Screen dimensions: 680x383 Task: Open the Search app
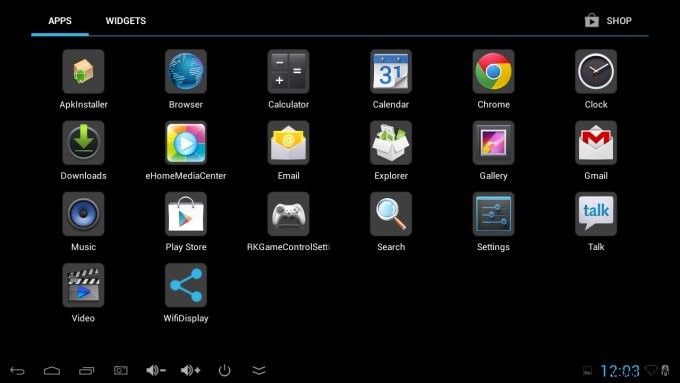coord(391,214)
